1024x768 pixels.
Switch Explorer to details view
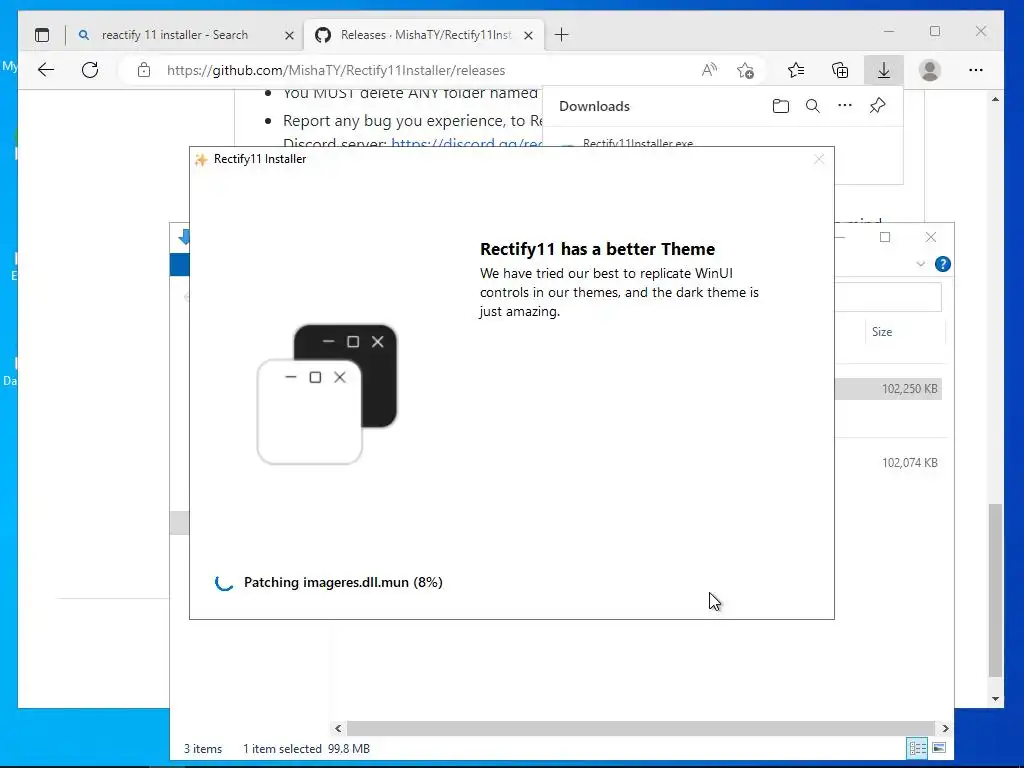click(x=918, y=748)
